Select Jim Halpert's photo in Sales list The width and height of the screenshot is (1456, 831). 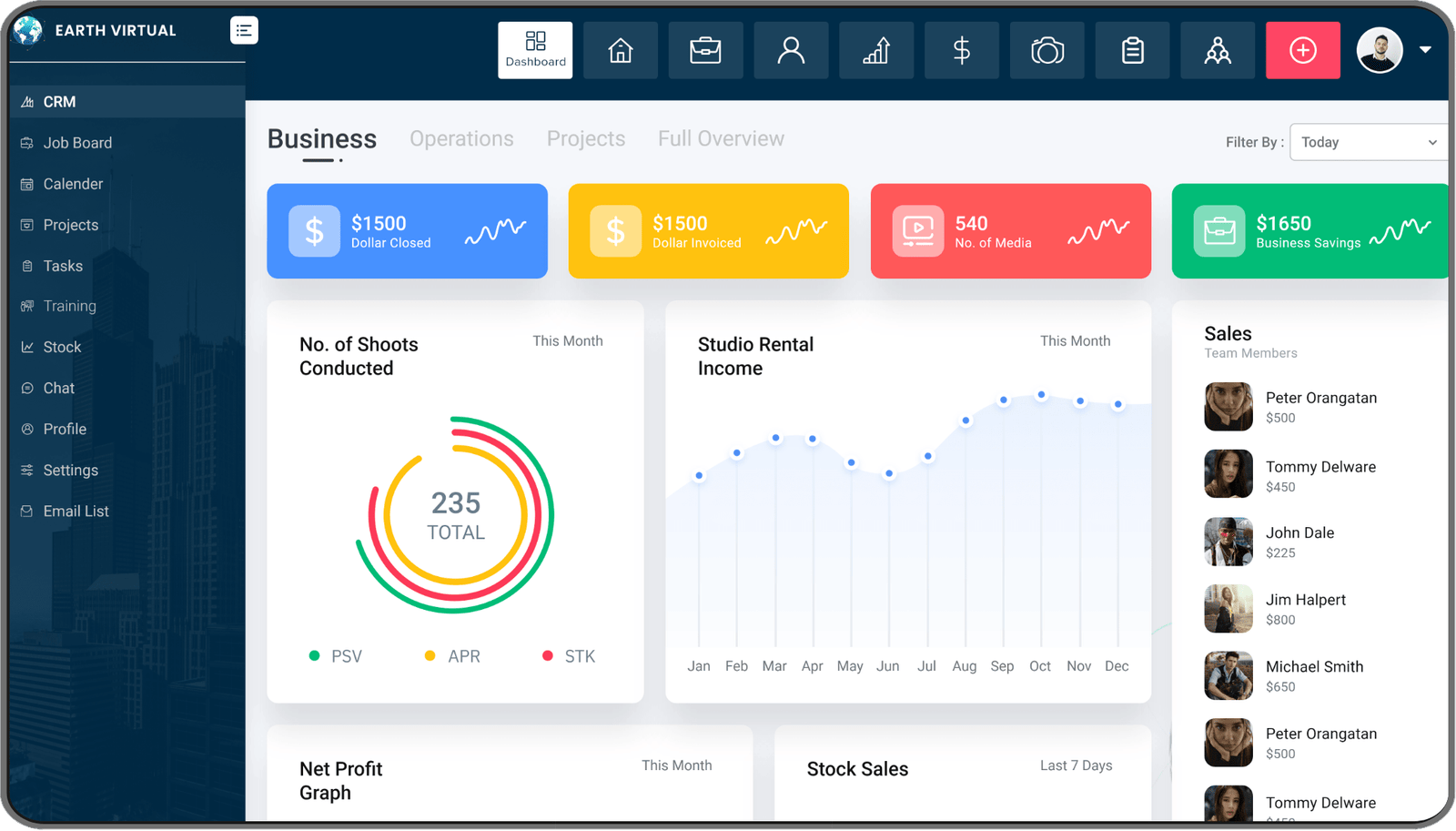tap(1228, 608)
